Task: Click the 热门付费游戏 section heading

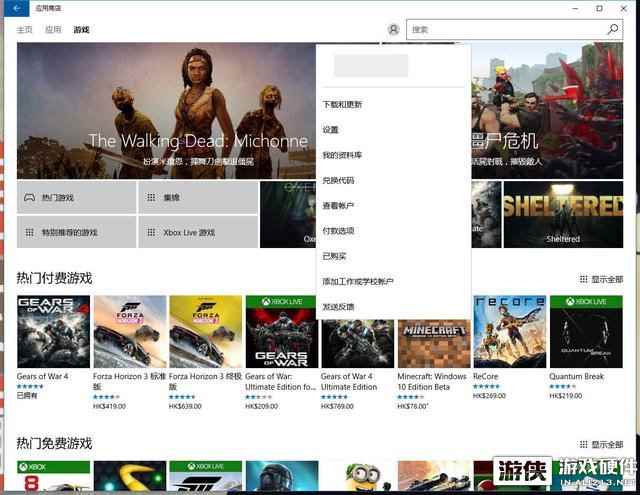Action: pyautogui.click(x=54, y=278)
